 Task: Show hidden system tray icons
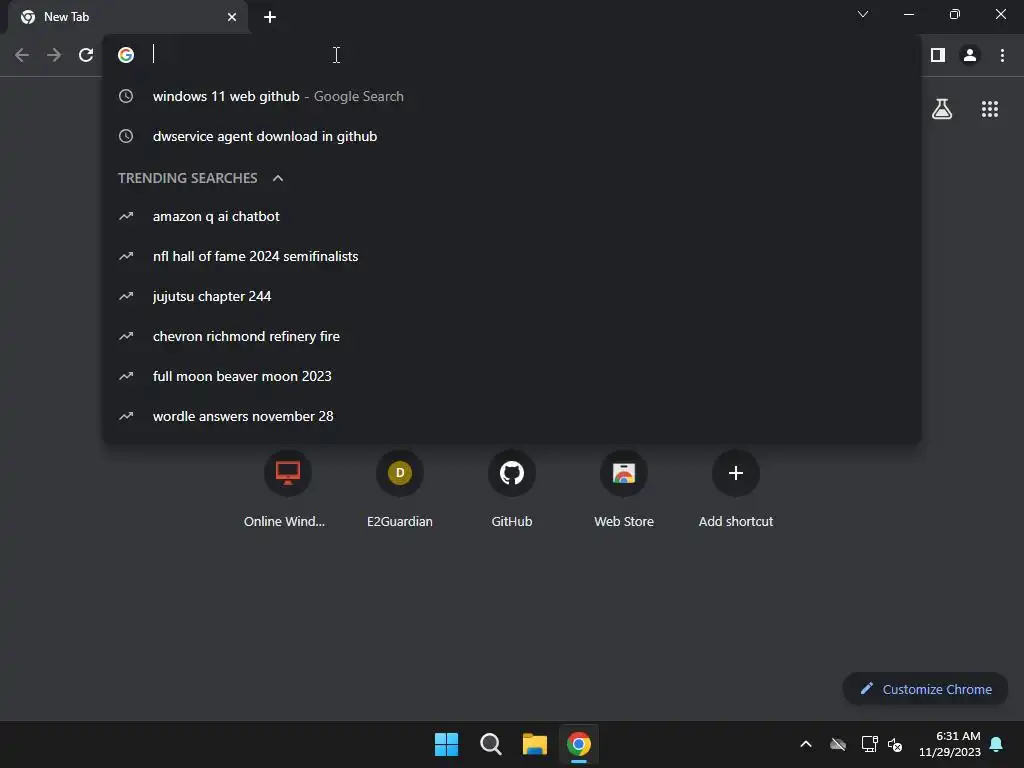pos(806,744)
